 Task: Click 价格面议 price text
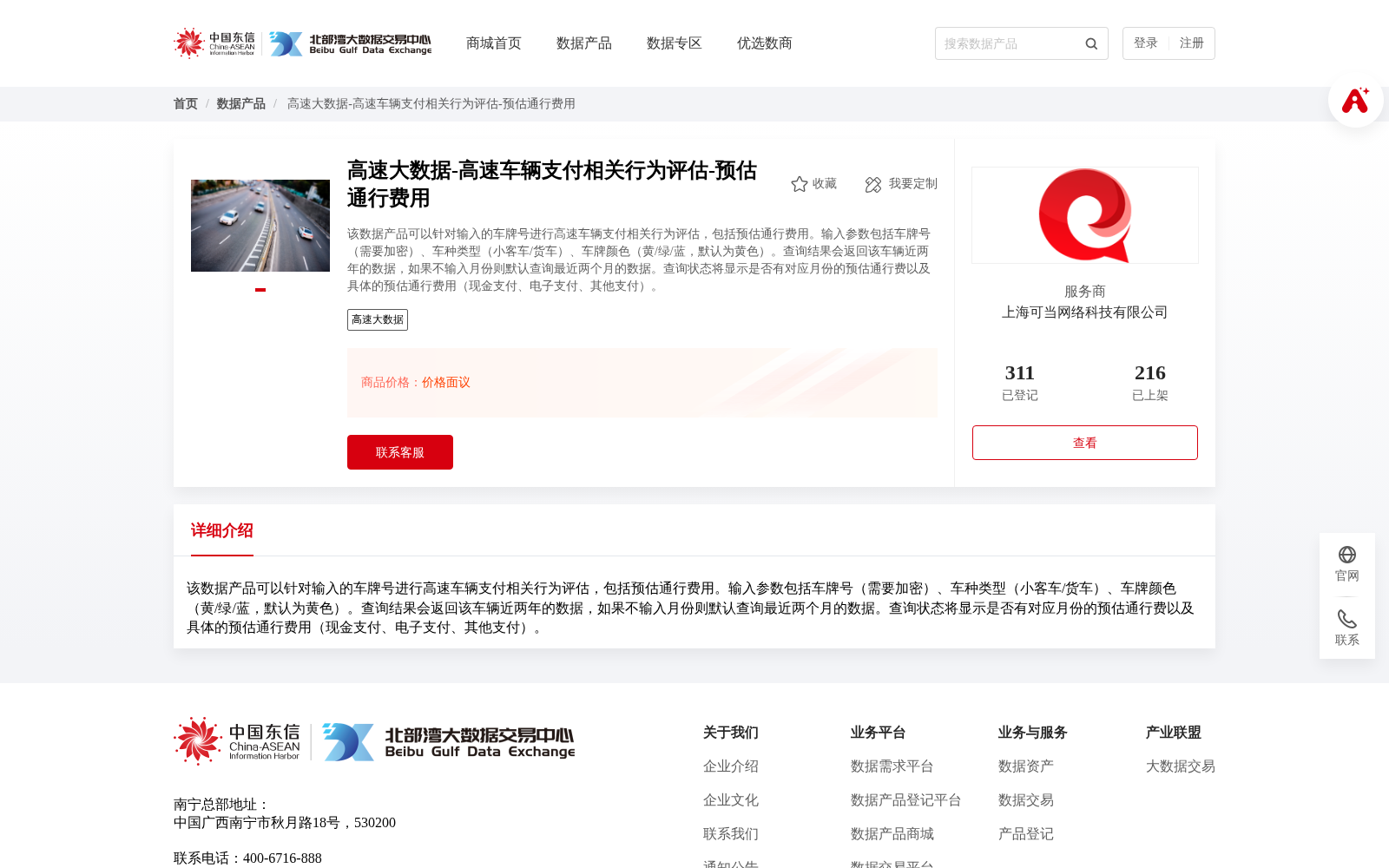point(446,383)
